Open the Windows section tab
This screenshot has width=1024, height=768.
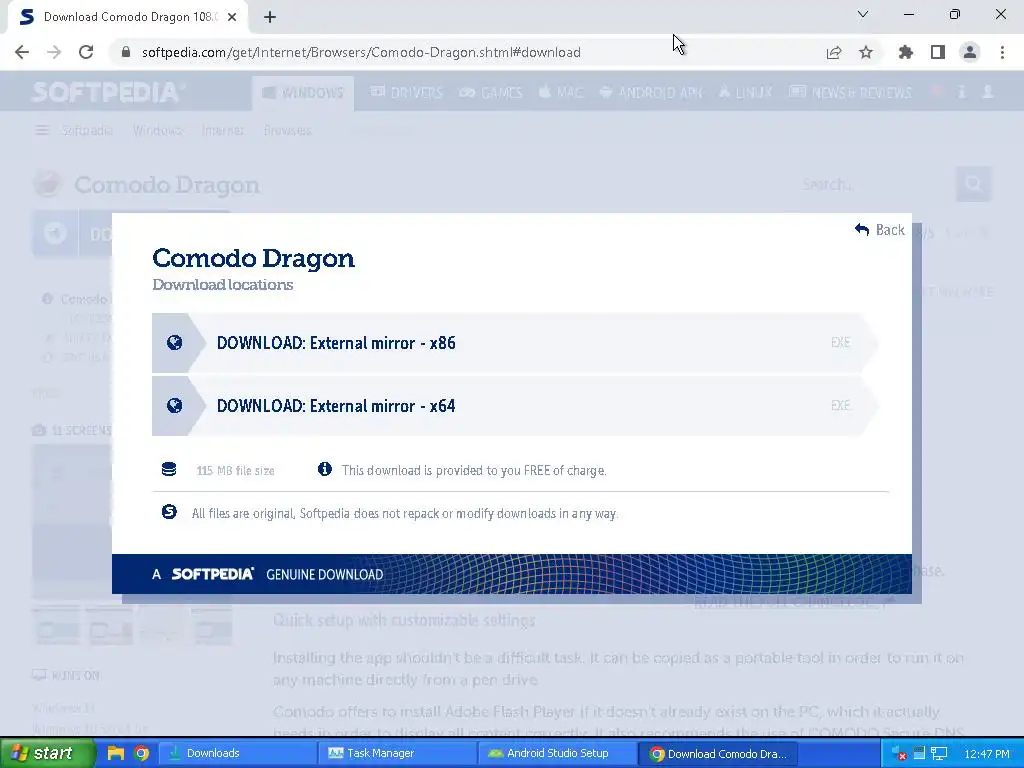click(303, 93)
